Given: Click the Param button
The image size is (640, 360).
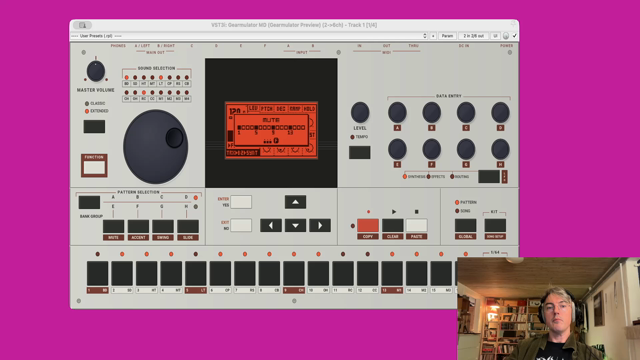Looking at the screenshot, I should coord(447,36).
